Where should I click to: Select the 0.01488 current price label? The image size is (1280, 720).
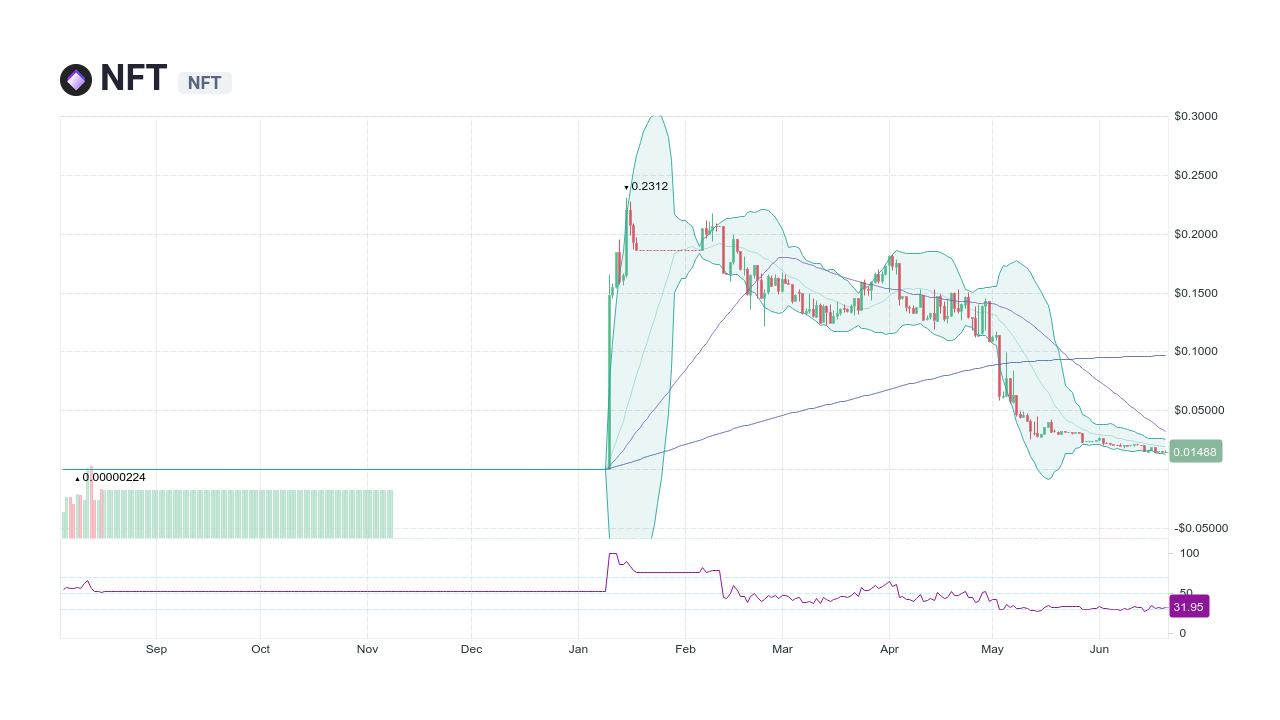[x=1195, y=452]
